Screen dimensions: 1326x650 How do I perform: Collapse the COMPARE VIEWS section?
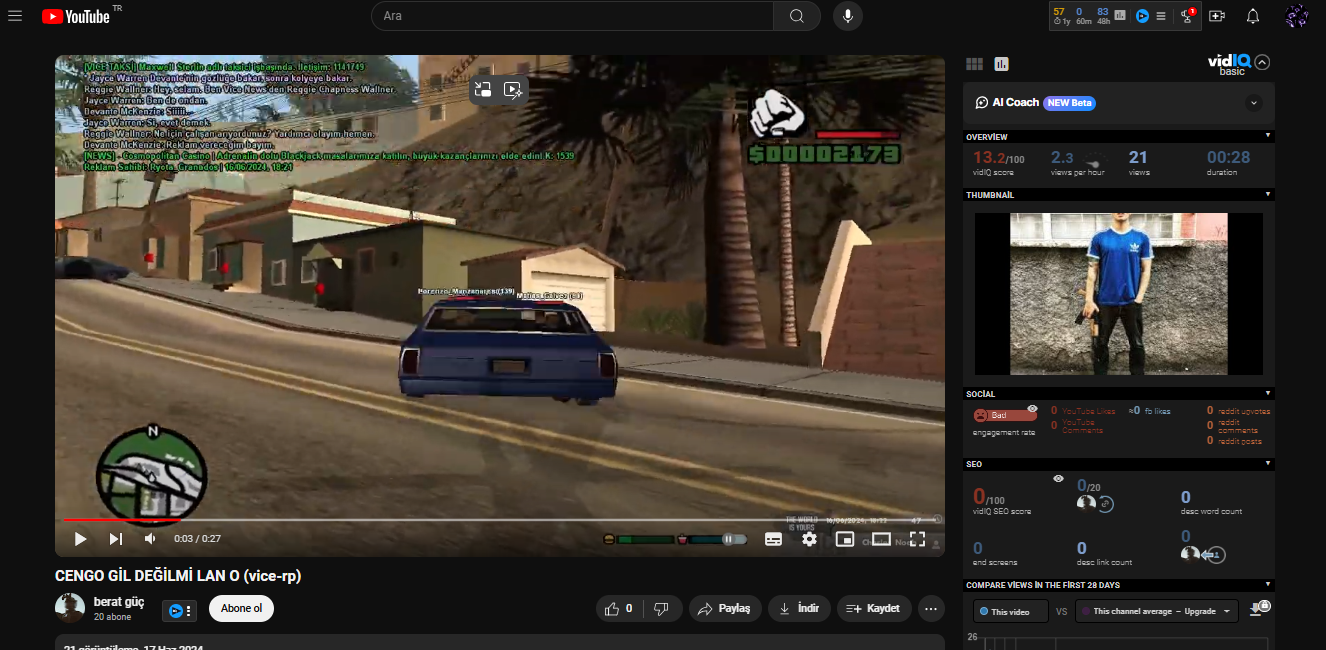point(1268,585)
